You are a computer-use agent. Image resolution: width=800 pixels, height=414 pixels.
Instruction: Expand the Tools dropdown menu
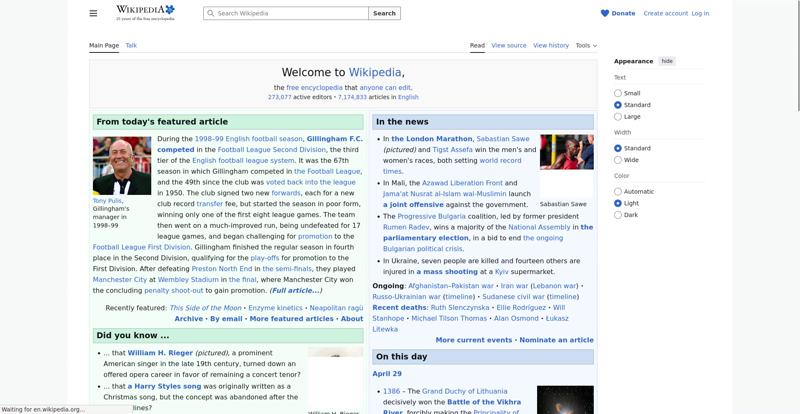(585, 45)
